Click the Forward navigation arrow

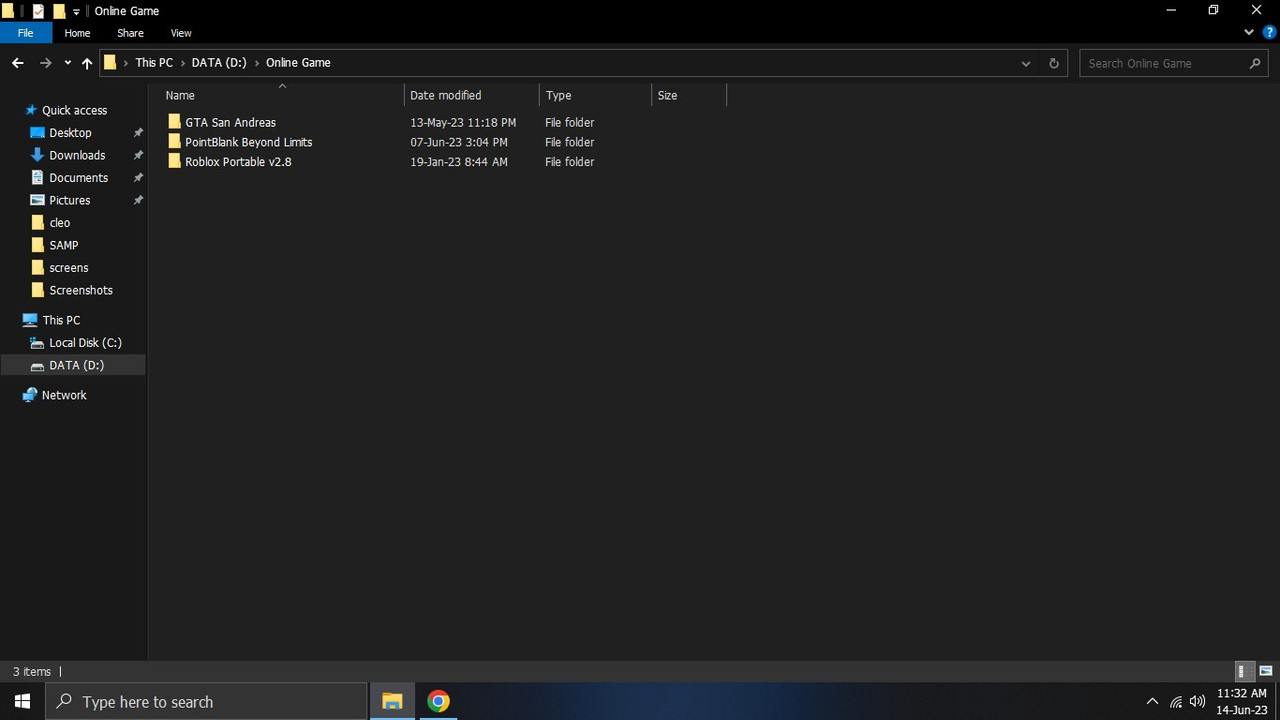45,63
